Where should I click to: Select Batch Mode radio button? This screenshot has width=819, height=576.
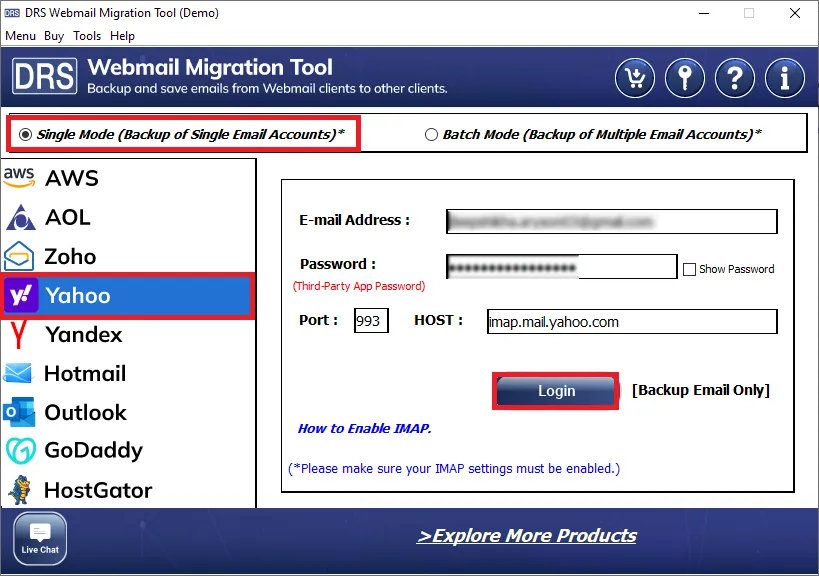[x=431, y=135]
